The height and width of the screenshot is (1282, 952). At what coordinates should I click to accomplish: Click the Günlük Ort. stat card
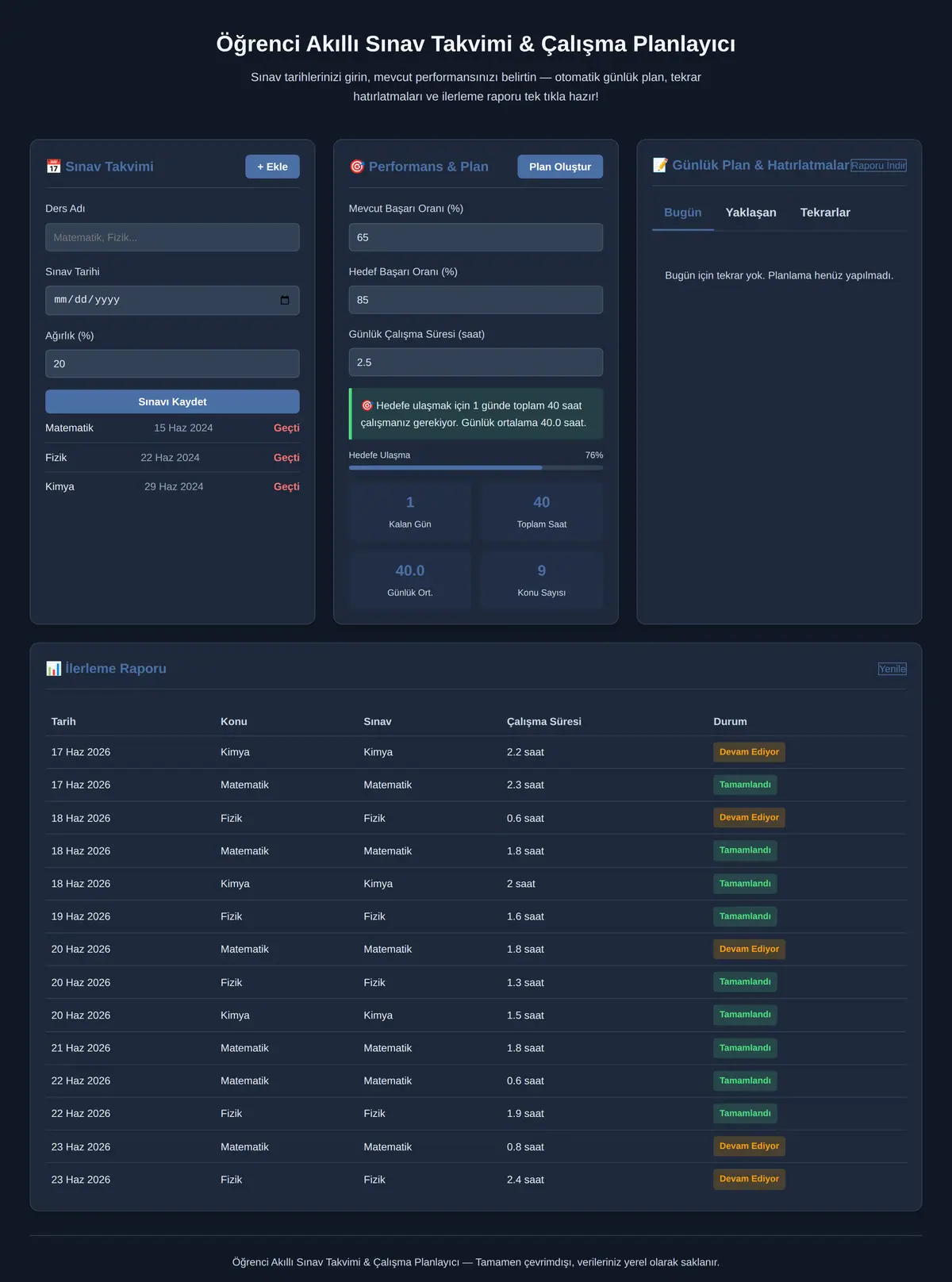pyautogui.click(x=410, y=580)
